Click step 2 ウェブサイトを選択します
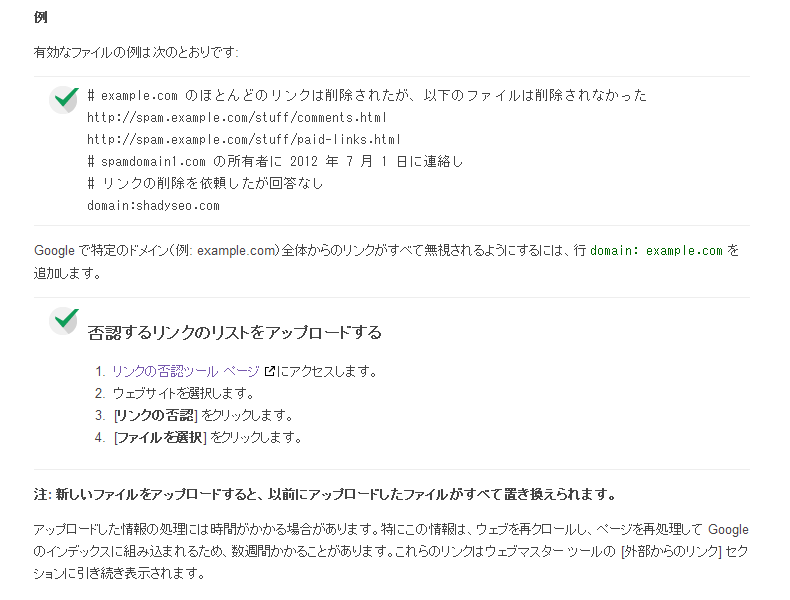This screenshot has height=600, width=790. click(183, 393)
